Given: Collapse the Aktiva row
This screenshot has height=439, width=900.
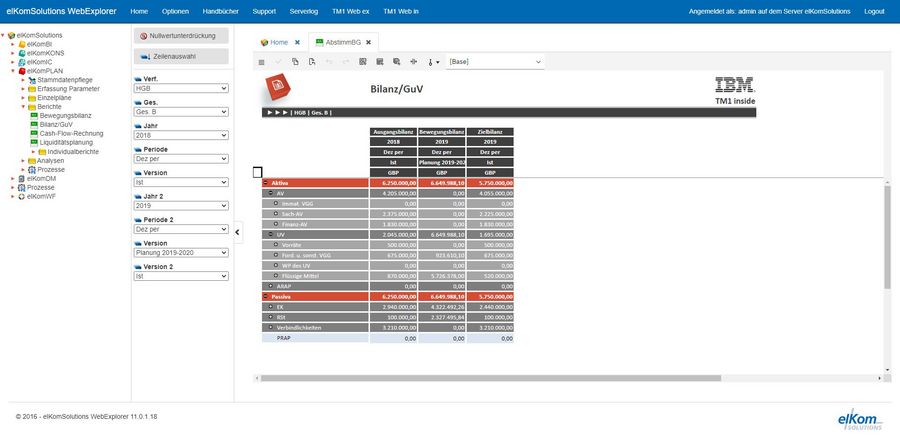Looking at the screenshot, I should coord(266,183).
